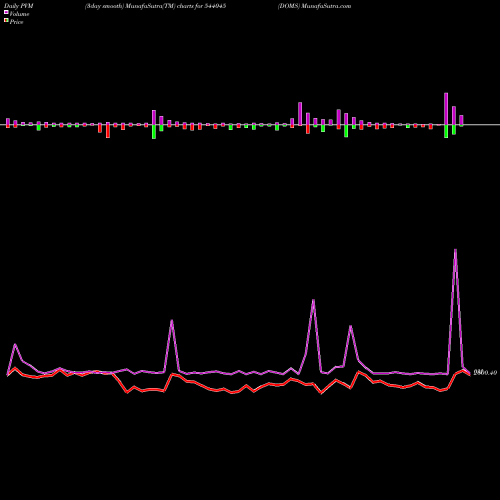
Task: Click the 3day smooth MunafaSutra chart heading
Action: 155,6
